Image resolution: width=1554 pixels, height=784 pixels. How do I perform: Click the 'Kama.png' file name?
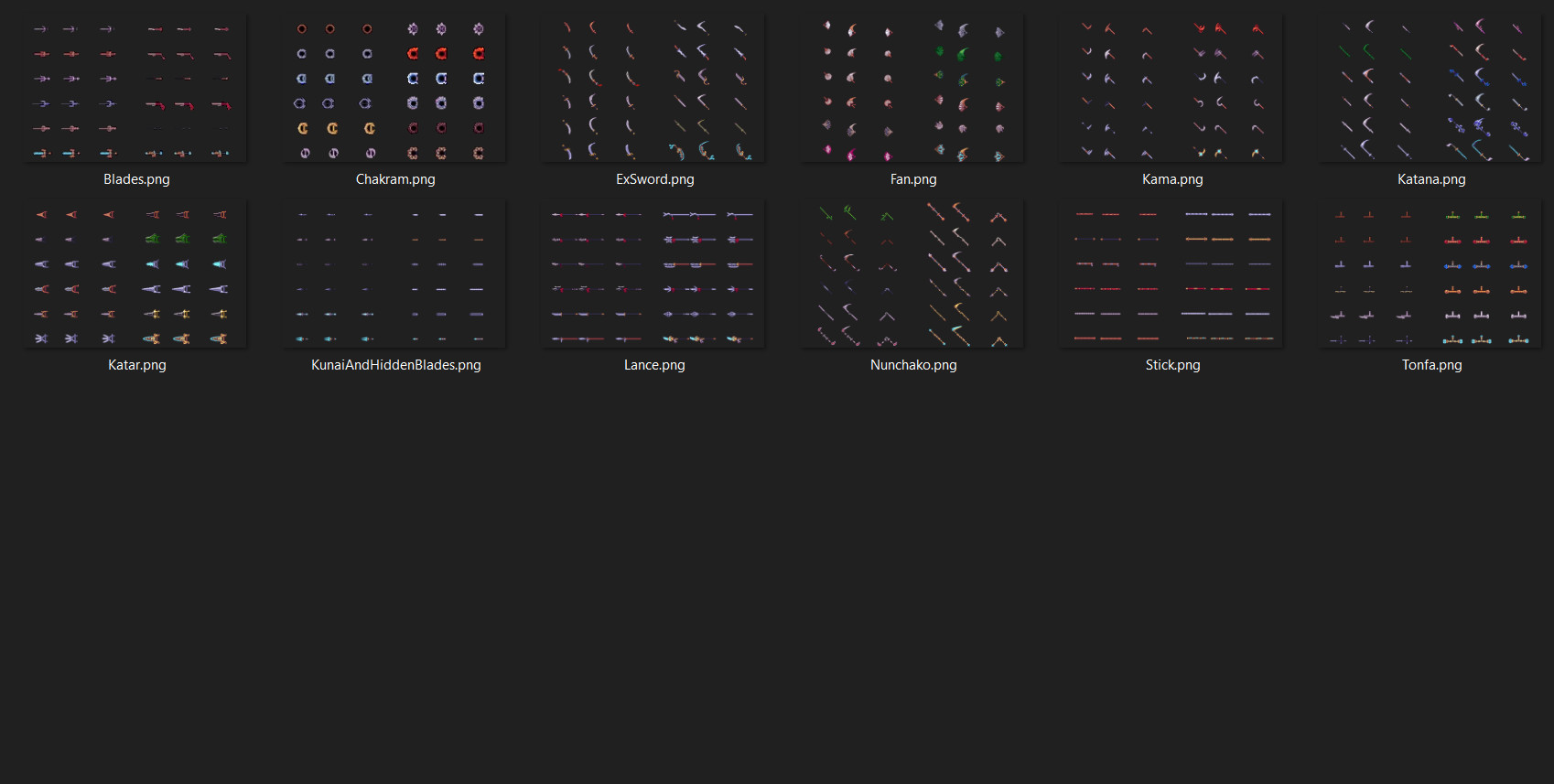click(1172, 179)
